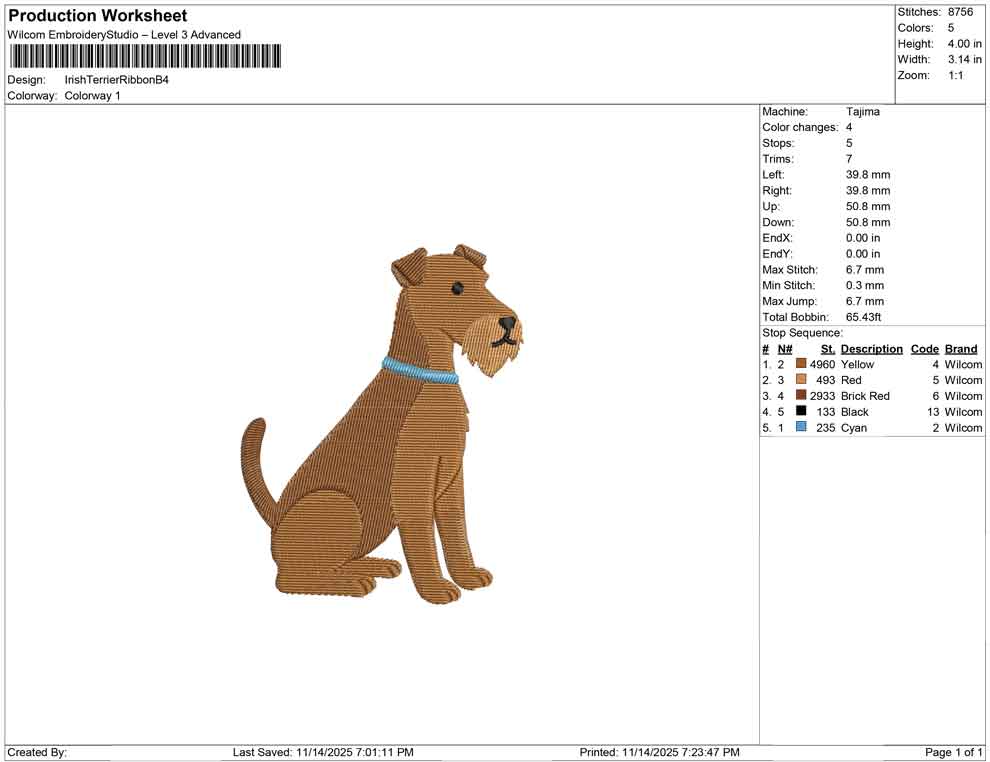Click the Production Worksheet title
Screen dimensions: 990x762
(96, 15)
